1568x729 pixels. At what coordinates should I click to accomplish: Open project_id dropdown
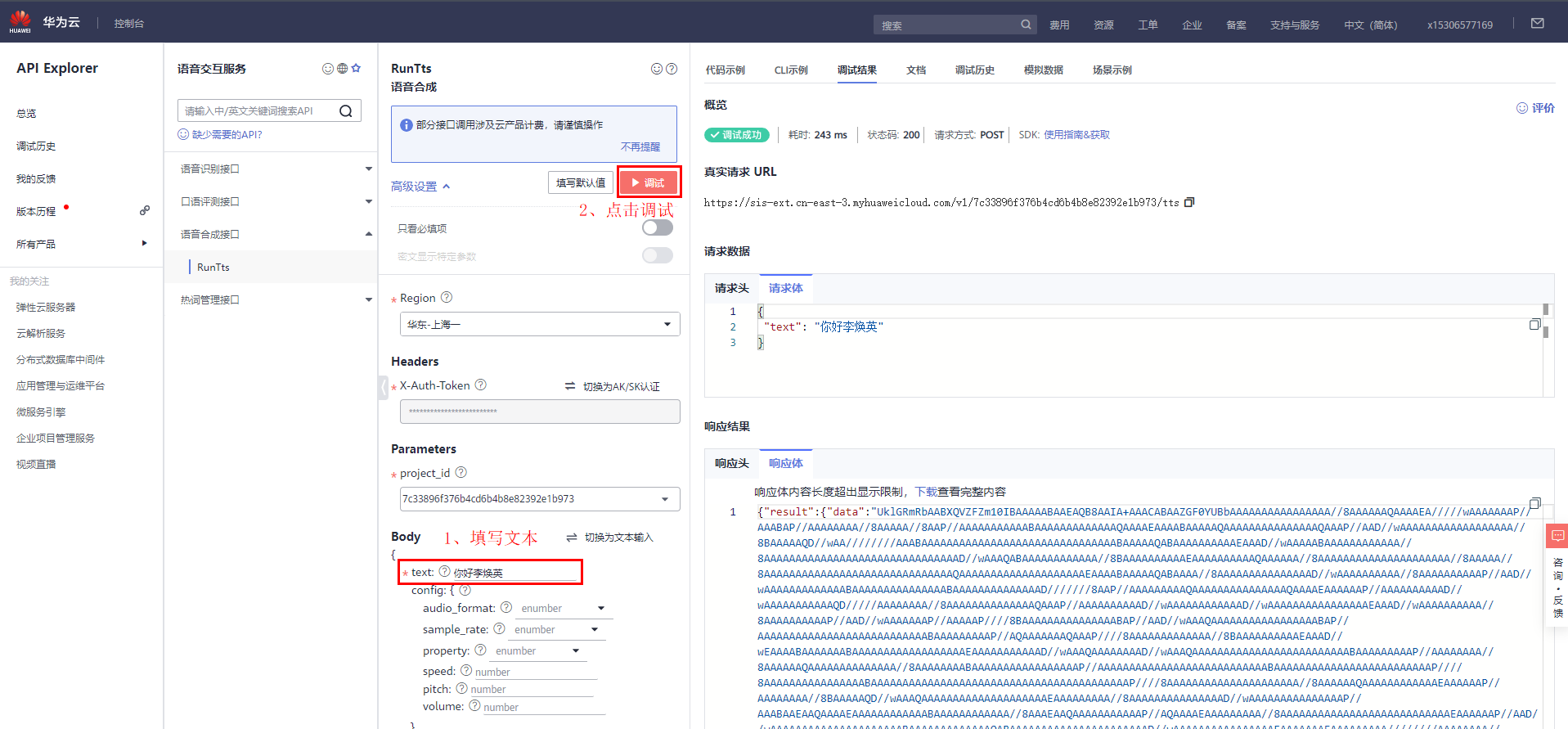540,499
